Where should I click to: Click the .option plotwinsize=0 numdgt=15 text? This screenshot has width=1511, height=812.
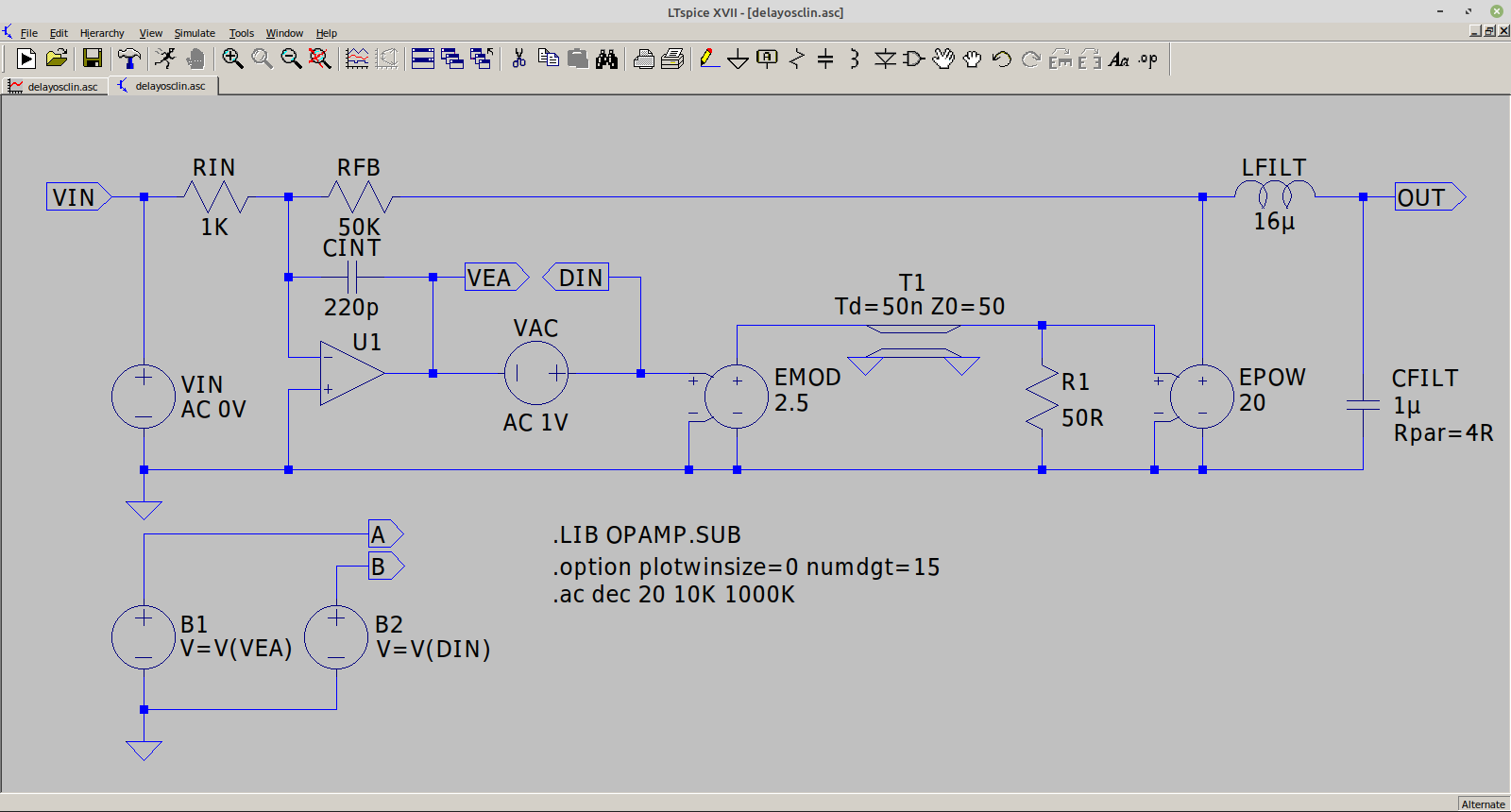(746, 567)
